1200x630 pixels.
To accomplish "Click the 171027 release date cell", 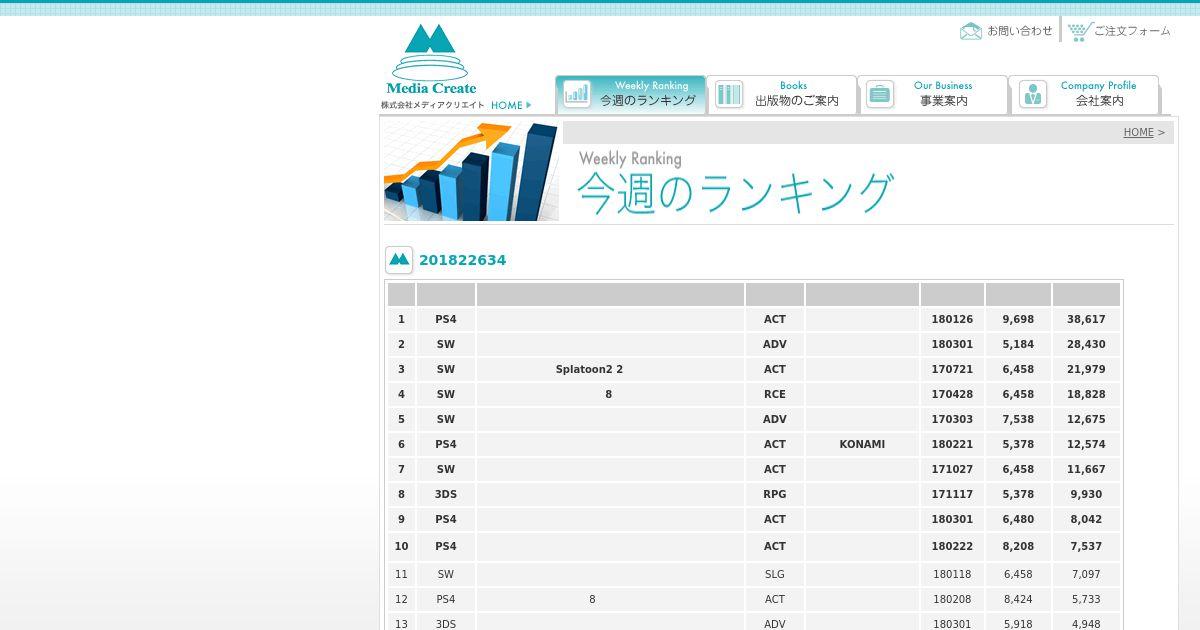I will click(952, 469).
